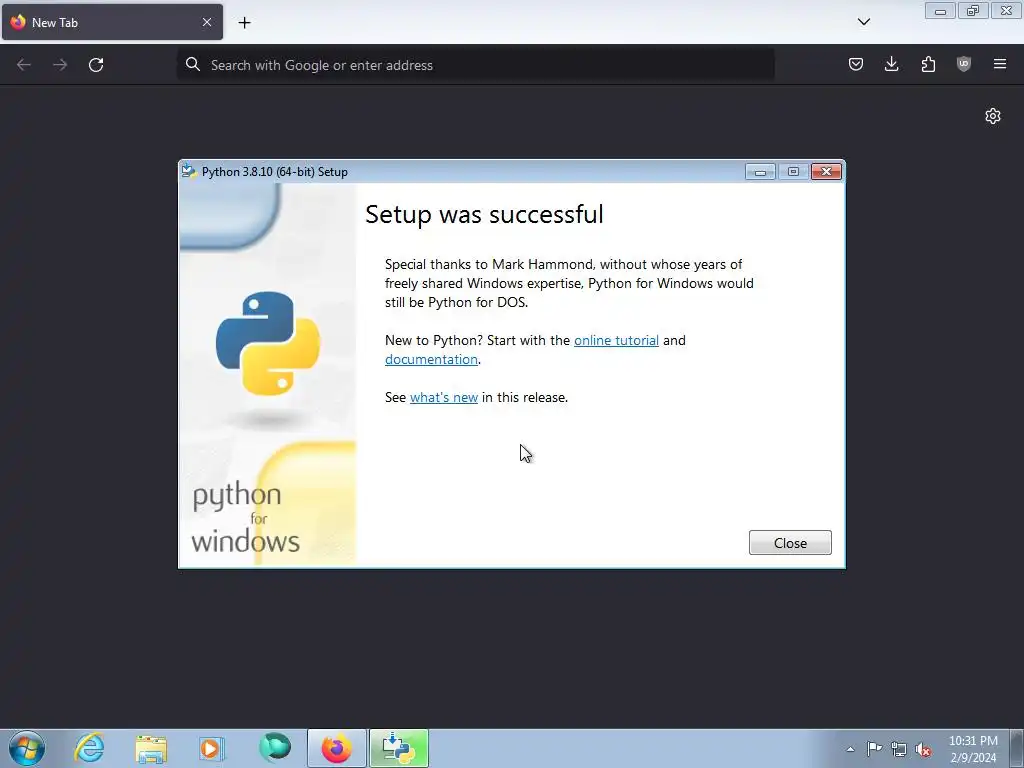Click Firefox forward arrow
Viewport: 1024px width, 768px height.
(60, 65)
